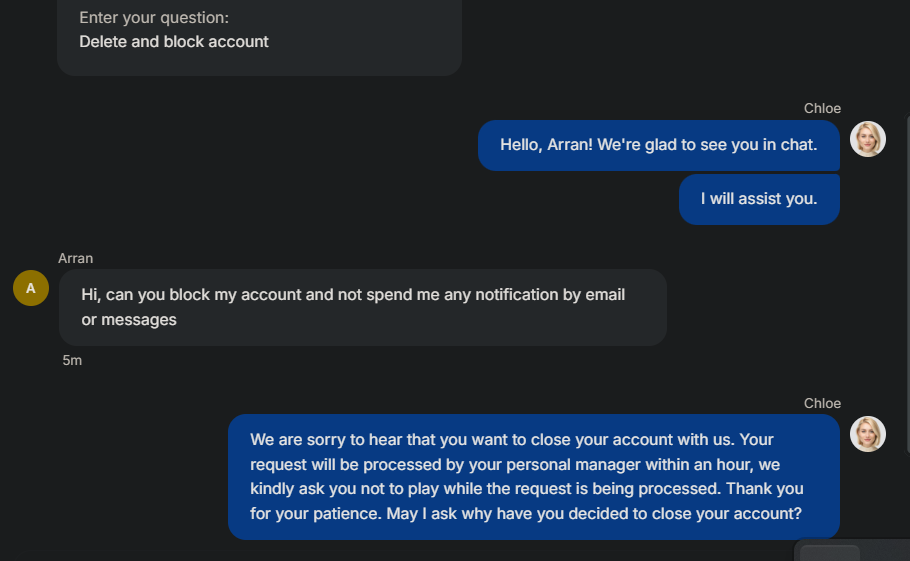The width and height of the screenshot is (910, 561).
Task: Click "May I ask why" closing question line
Action: click(660, 515)
